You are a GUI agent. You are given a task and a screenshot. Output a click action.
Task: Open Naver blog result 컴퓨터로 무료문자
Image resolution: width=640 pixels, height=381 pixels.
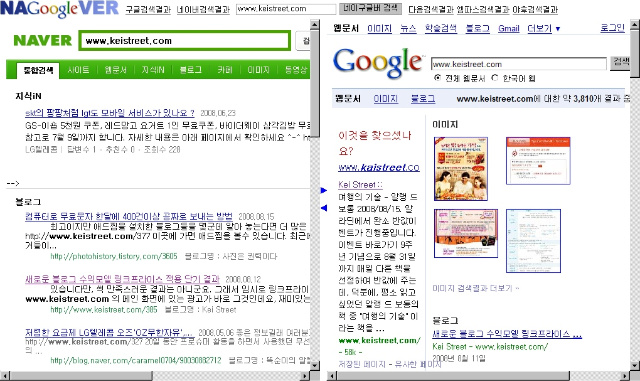point(129,216)
